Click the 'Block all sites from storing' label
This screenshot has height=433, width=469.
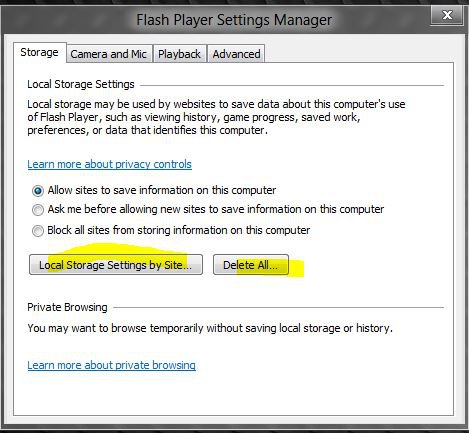click(179, 230)
